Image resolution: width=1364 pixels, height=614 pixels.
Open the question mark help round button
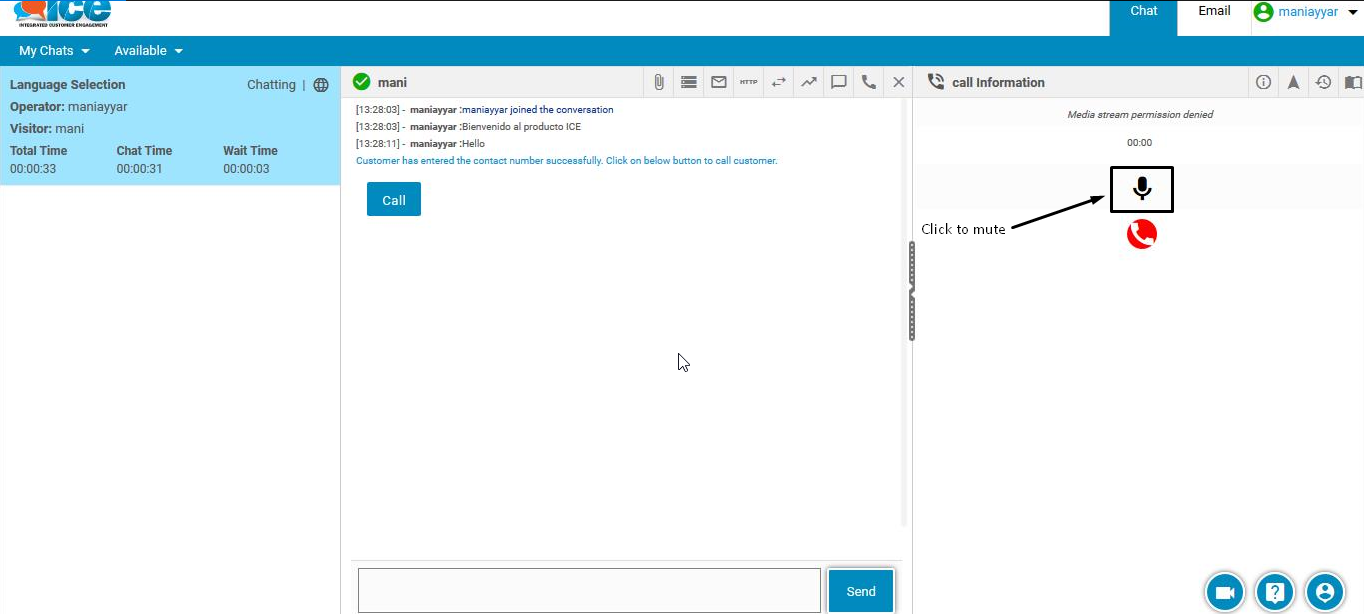click(1275, 592)
